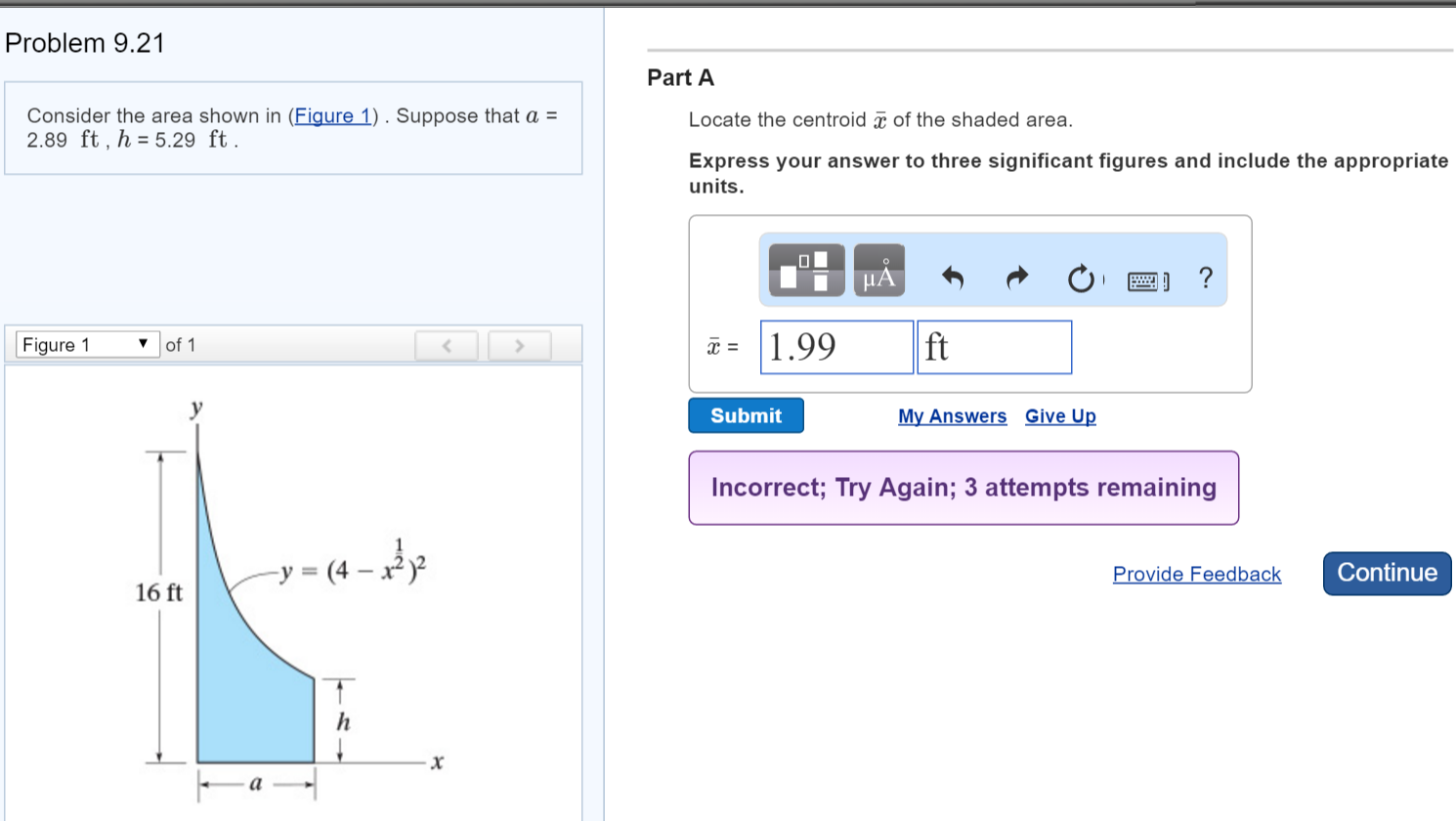Show keyboard shortcuts
This screenshot has width=1456, height=821.
pyautogui.click(x=1147, y=281)
